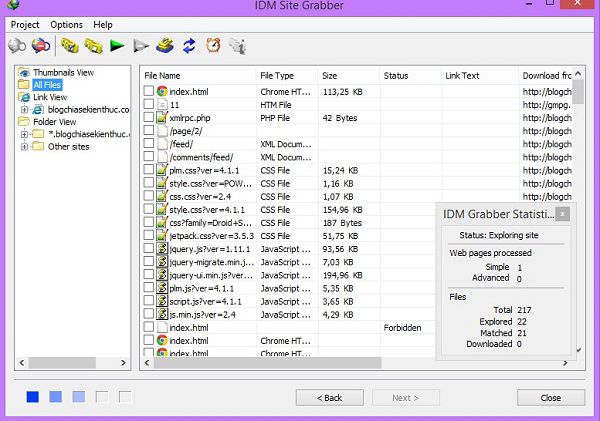The height and width of the screenshot is (421, 600).
Task: Click the grayed info toolbar icon
Action: coord(237,46)
